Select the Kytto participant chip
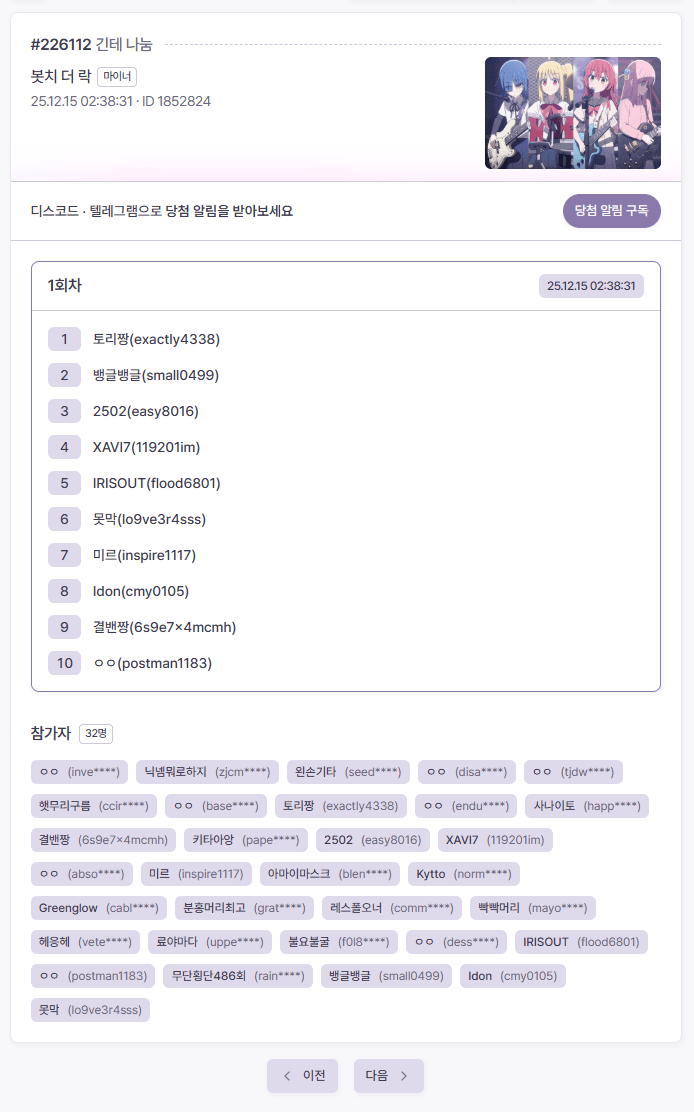The image size is (694, 1112). point(463,874)
